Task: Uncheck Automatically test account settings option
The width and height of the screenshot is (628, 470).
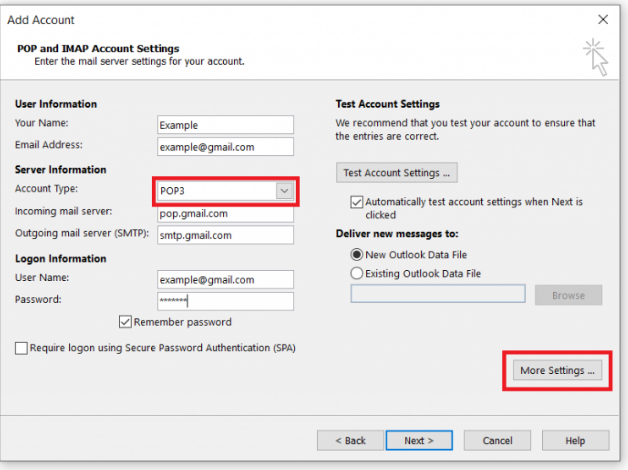Action: pos(356,202)
